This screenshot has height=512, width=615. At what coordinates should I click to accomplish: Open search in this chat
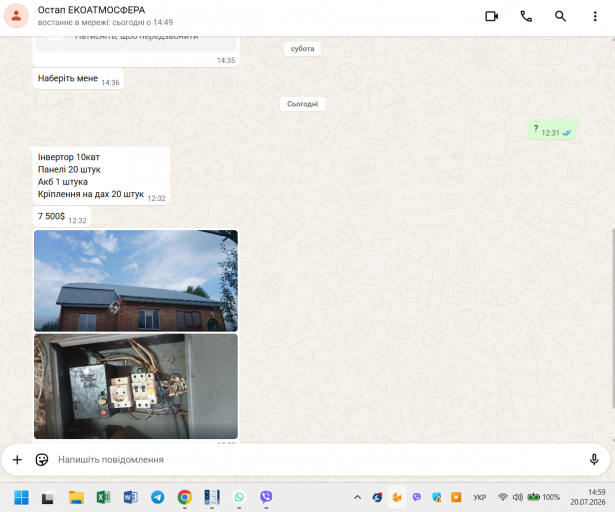560,16
